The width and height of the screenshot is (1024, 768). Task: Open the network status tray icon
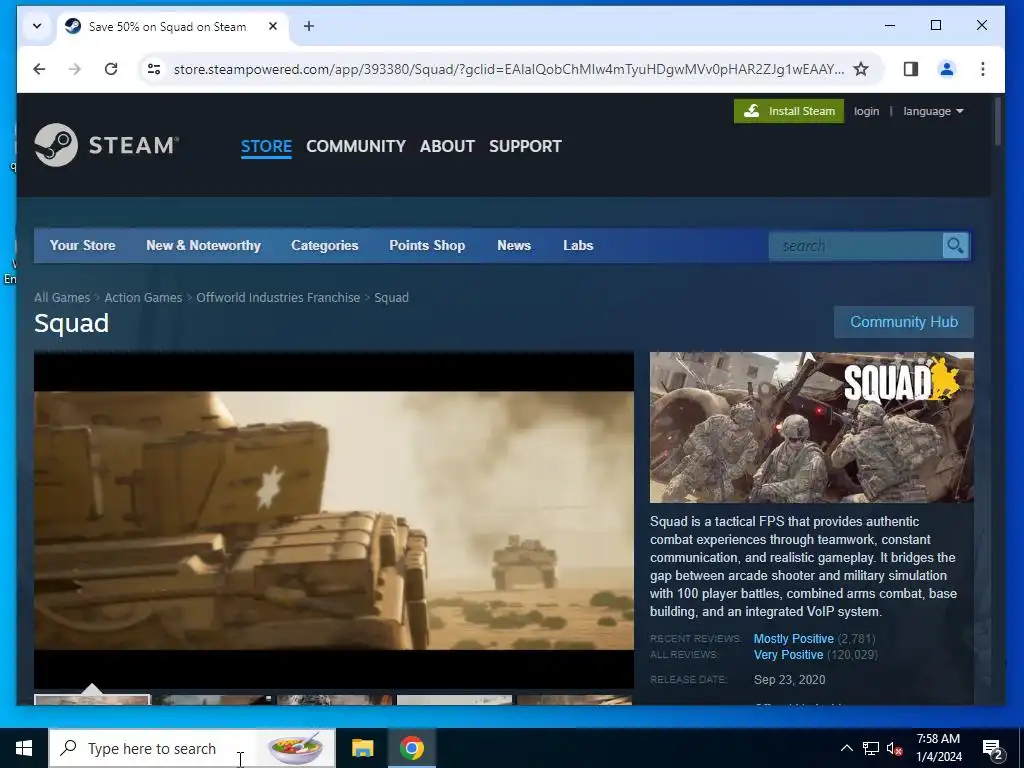(x=871, y=748)
